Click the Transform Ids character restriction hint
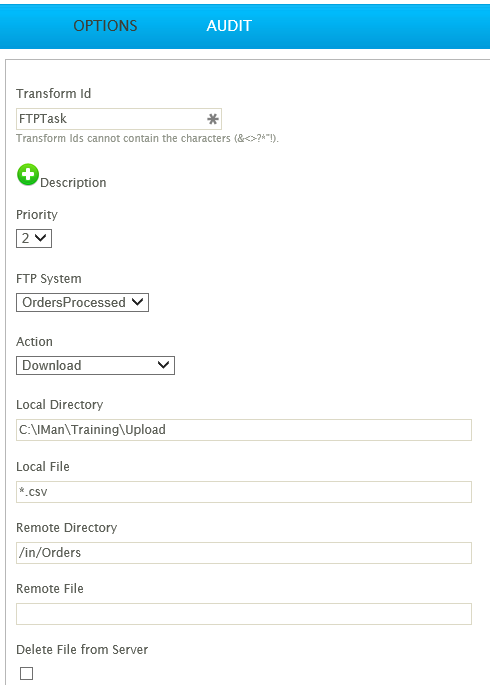Image resolution: width=490 pixels, height=685 pixels. point(147,138)
